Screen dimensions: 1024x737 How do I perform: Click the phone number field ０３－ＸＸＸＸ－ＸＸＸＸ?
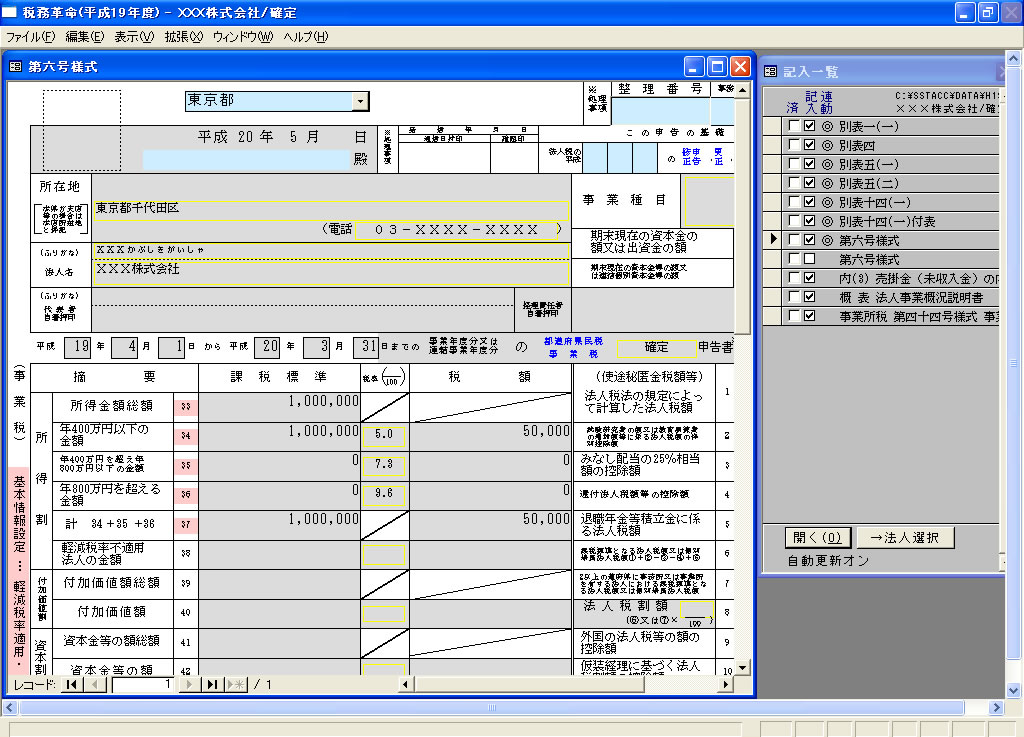pos(456,230)
